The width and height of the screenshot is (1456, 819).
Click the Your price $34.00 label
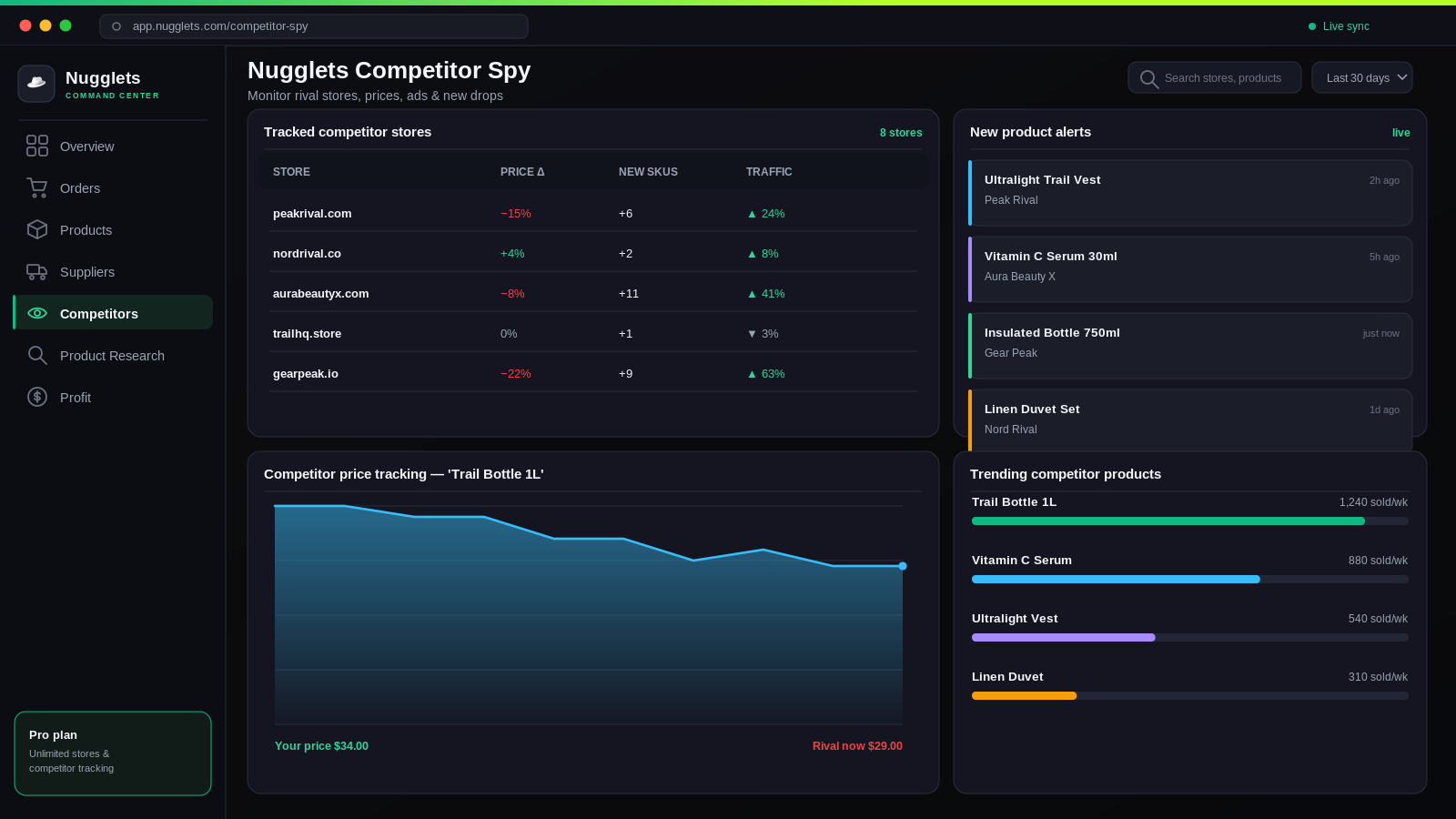(x=321, y=746)
